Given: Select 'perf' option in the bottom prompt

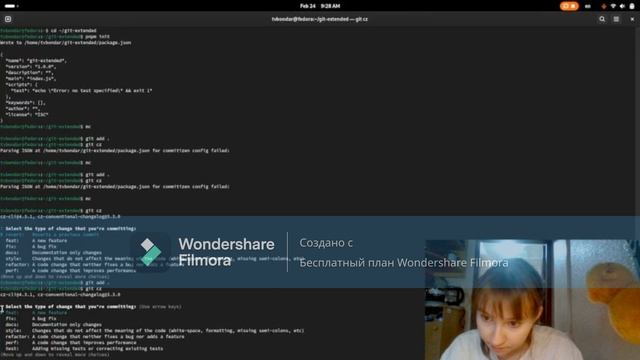Looking at the screenshot, I should point(71,342).
